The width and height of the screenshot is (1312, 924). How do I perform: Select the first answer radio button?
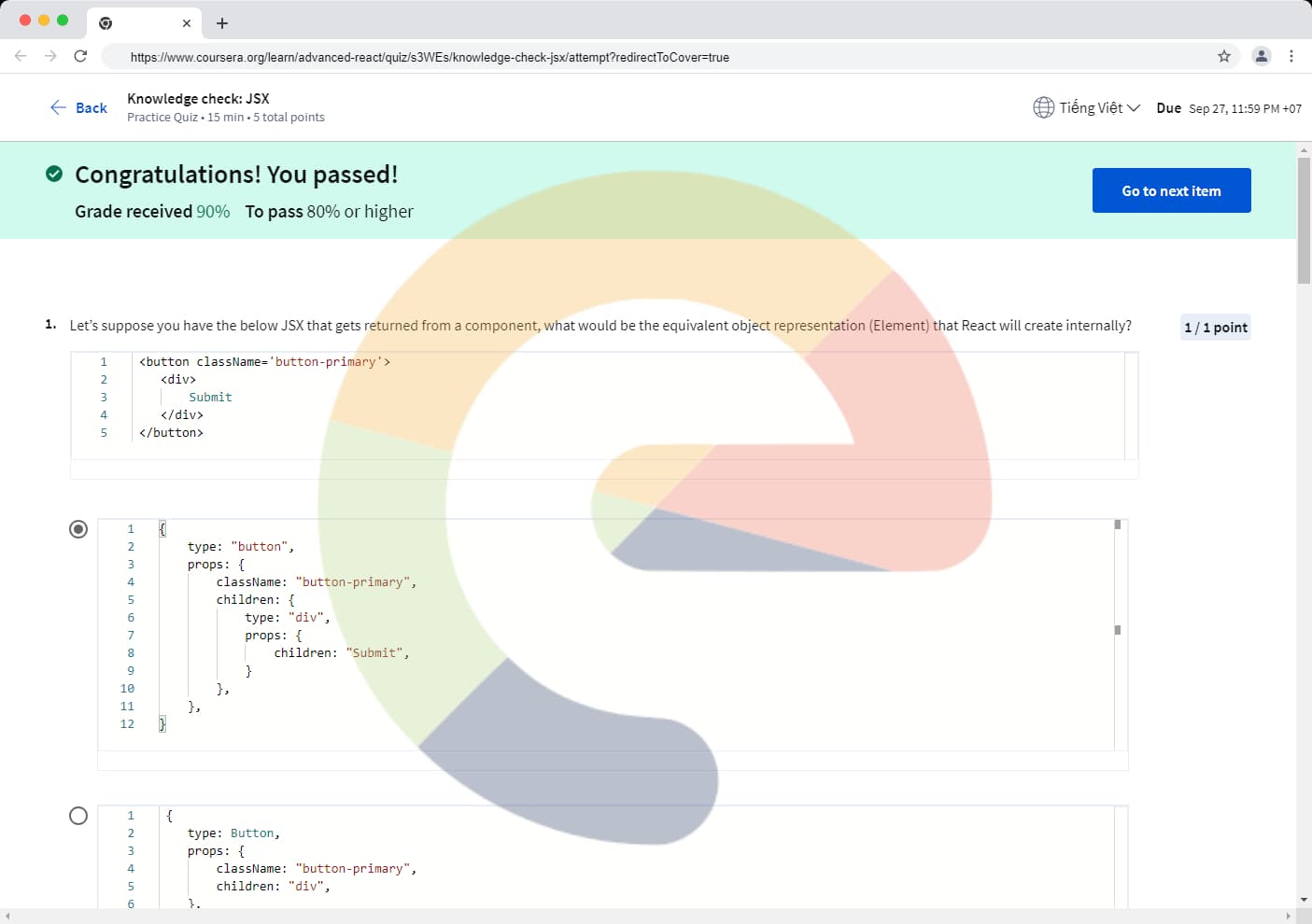pos(78,529)
